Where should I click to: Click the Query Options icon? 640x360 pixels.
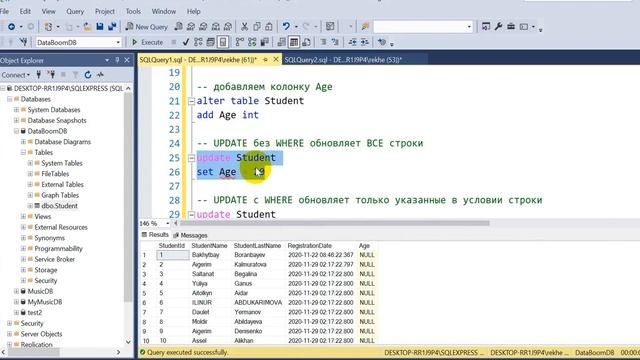(x=210, y=42)
